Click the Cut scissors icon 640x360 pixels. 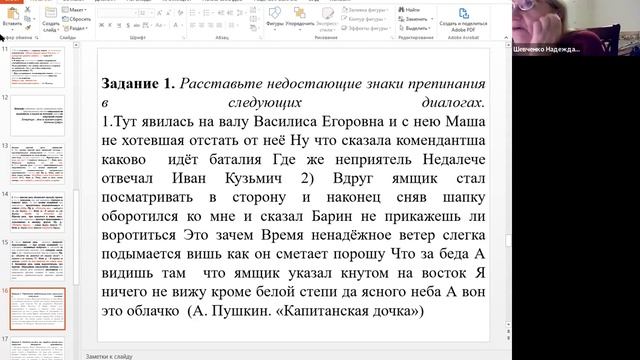coord(27,9)
